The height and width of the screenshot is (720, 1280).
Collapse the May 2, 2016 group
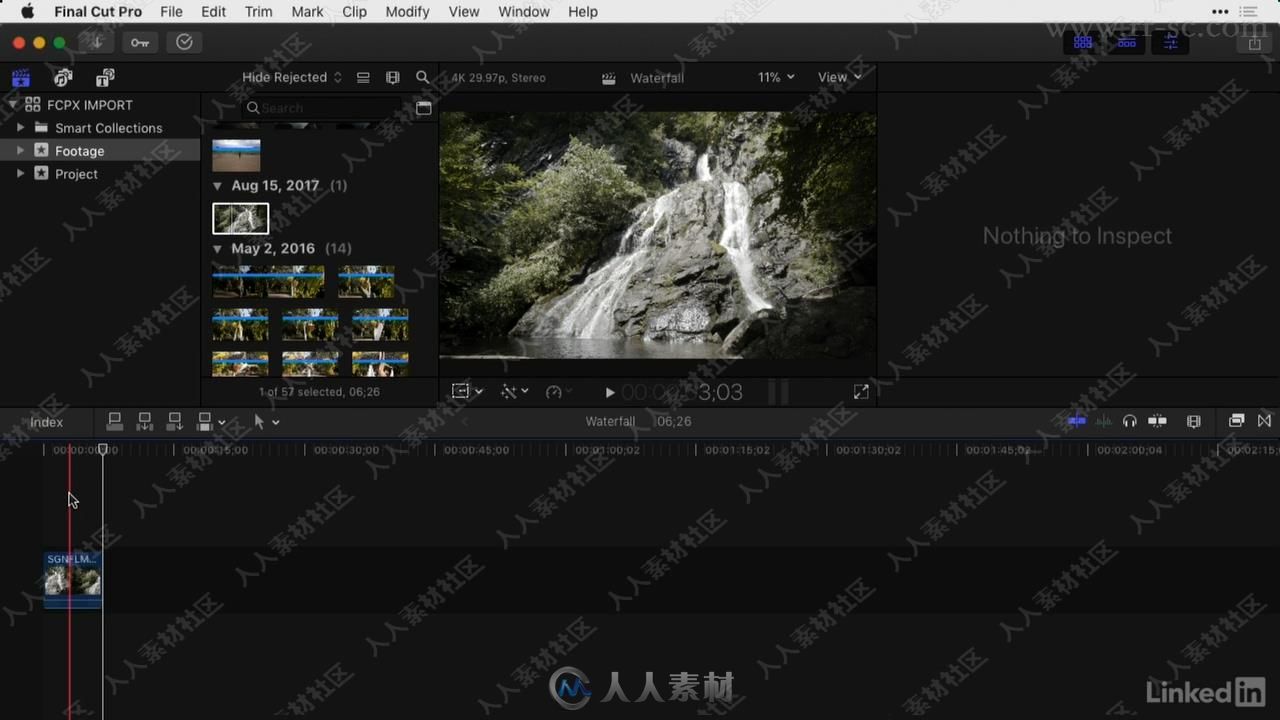click(x=218, y=249)
